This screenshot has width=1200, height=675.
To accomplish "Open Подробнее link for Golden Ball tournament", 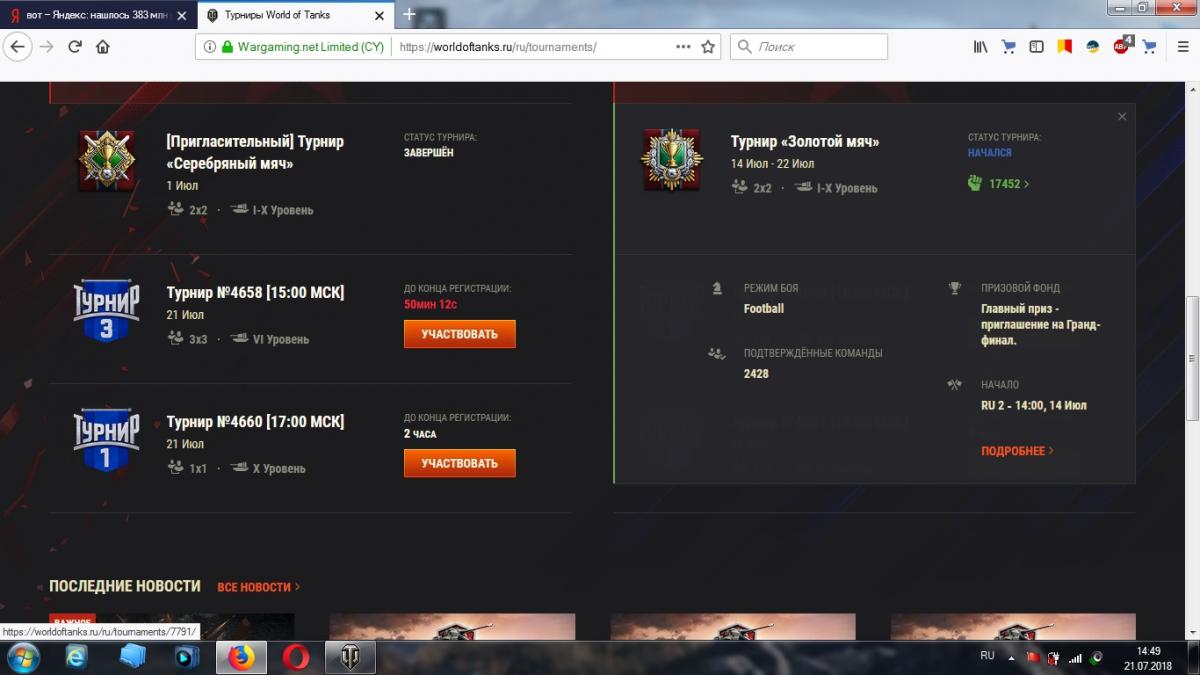I will (x=1017, y=451).
